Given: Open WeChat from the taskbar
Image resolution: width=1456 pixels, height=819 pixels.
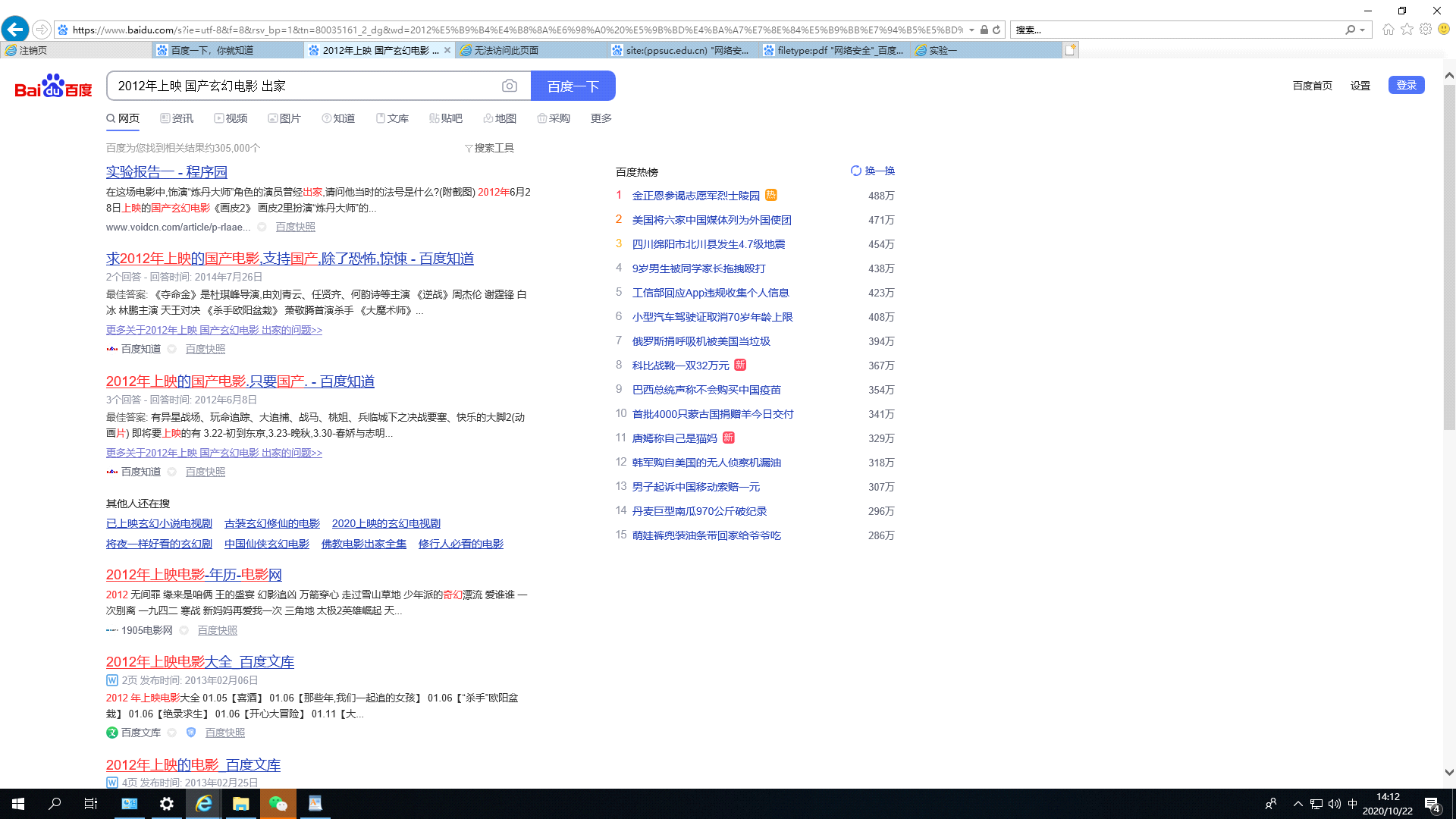Looking at the screenshot, I should (278, 804).
